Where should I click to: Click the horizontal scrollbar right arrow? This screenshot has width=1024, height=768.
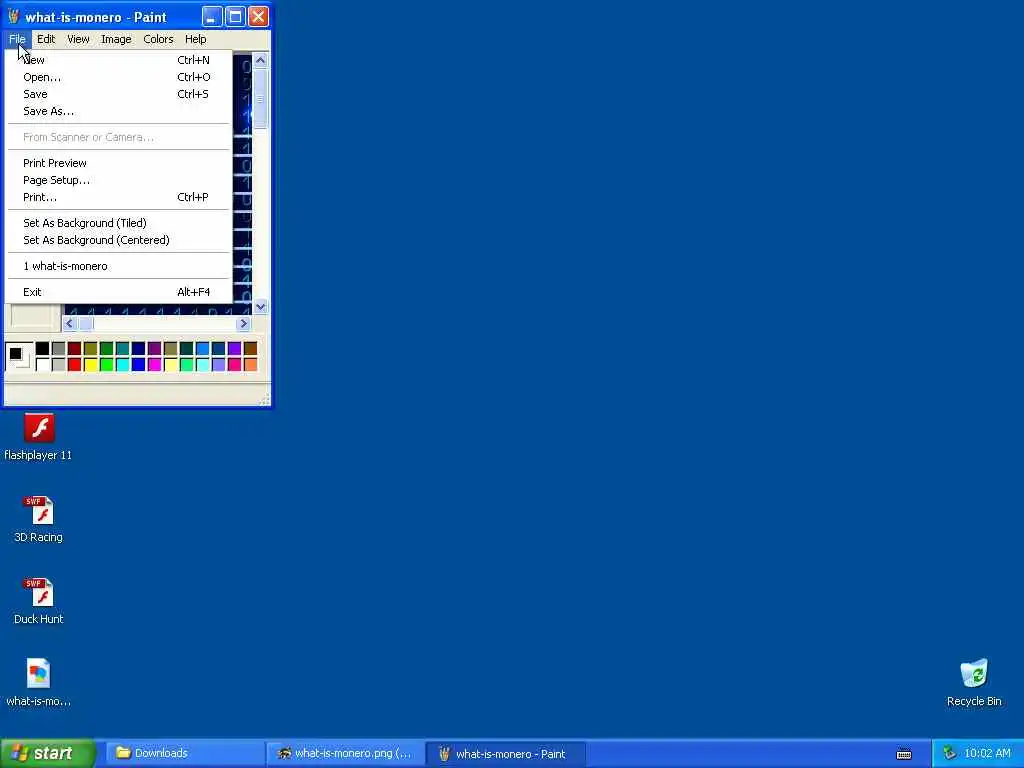tap(244, 323)
